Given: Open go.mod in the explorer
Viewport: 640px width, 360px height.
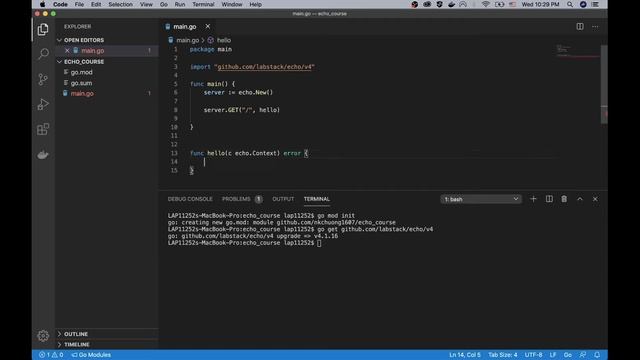Looking at the screenshot, I should coord(81,72).
